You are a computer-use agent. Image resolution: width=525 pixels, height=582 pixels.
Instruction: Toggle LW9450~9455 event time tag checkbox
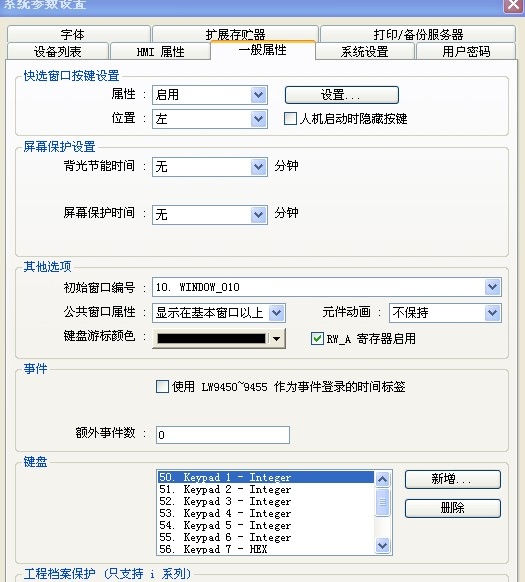[x=163, y=386]
